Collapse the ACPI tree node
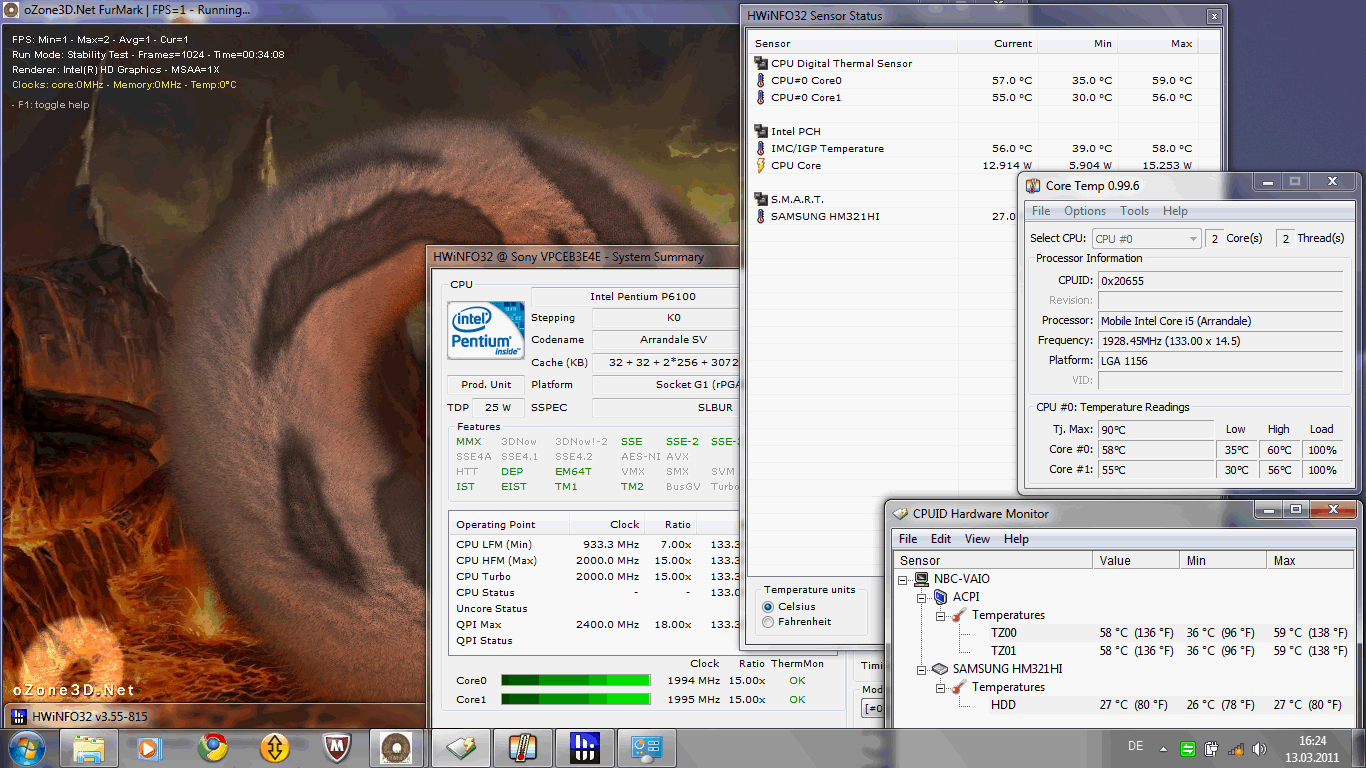The width and height of the screenshot is (1366, 768). 923,597
